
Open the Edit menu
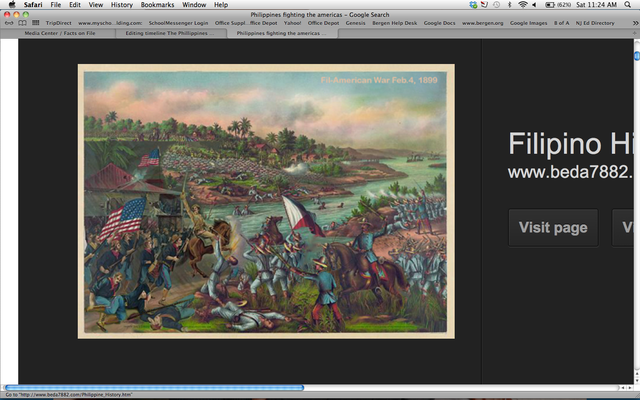pyautogui.click(x=75, y=5)
